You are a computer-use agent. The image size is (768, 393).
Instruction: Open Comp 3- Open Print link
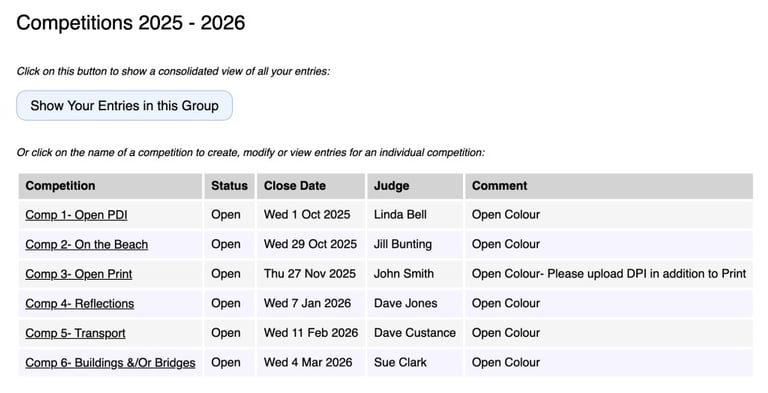click(x=79, y=274)
